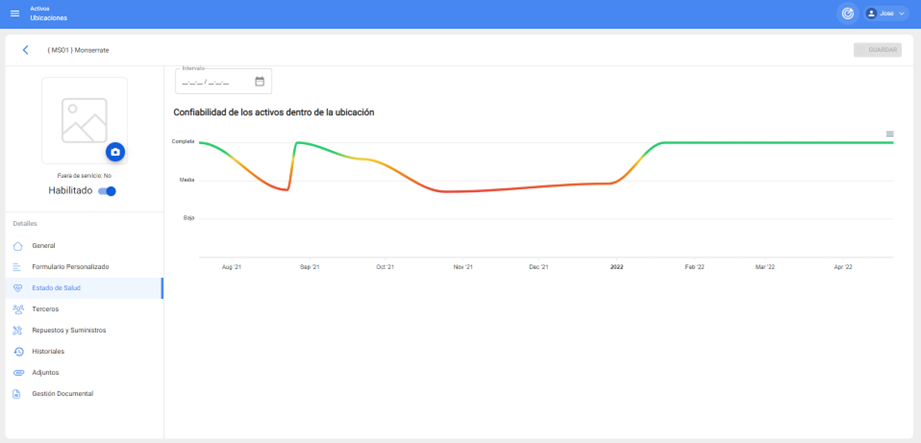Click the camera upload photo icon
The image size is (921, 443).
[x=115, y=152]
